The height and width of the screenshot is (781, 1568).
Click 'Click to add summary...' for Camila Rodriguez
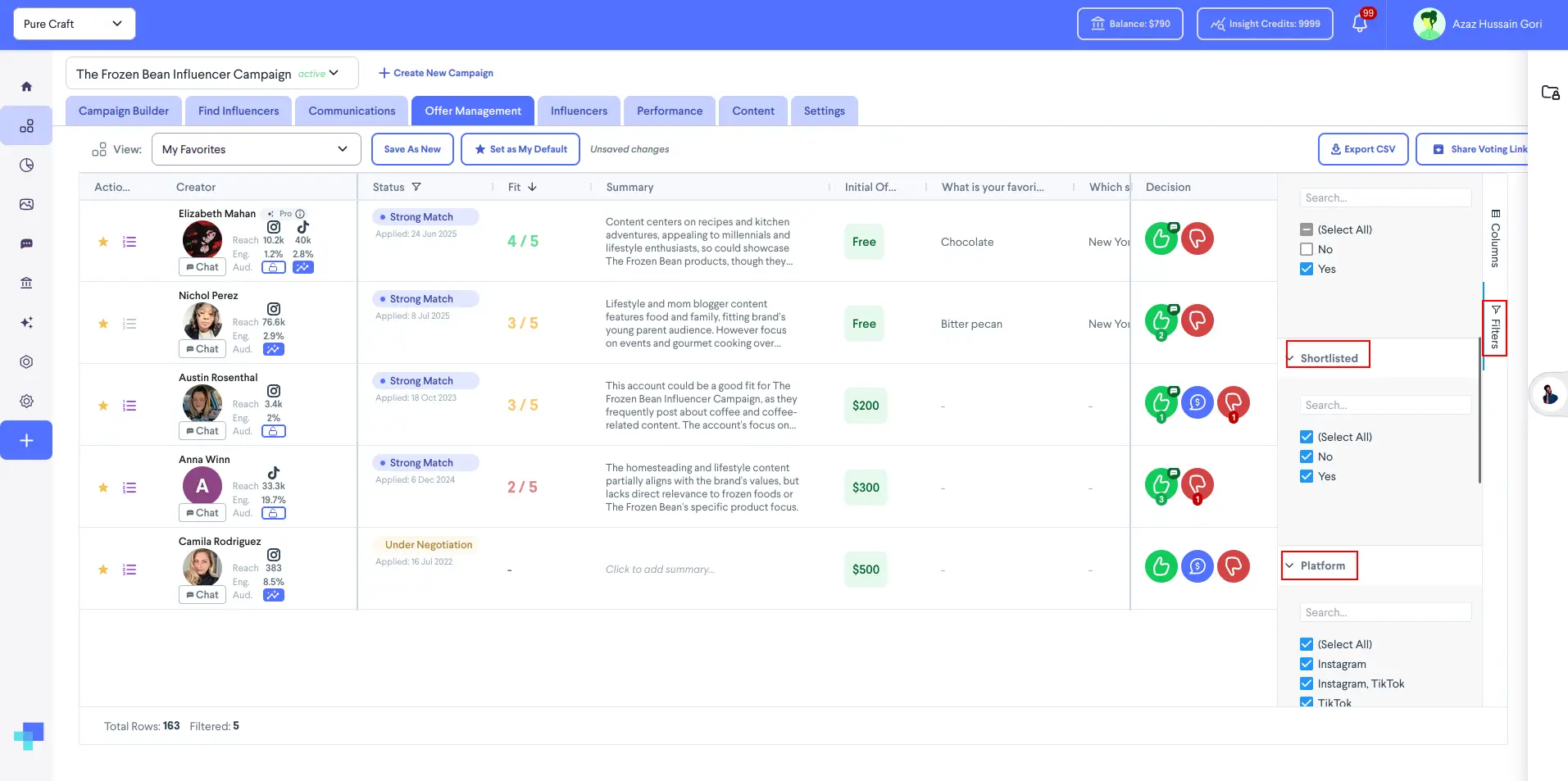pyautogui.click(x=660, y=570)
